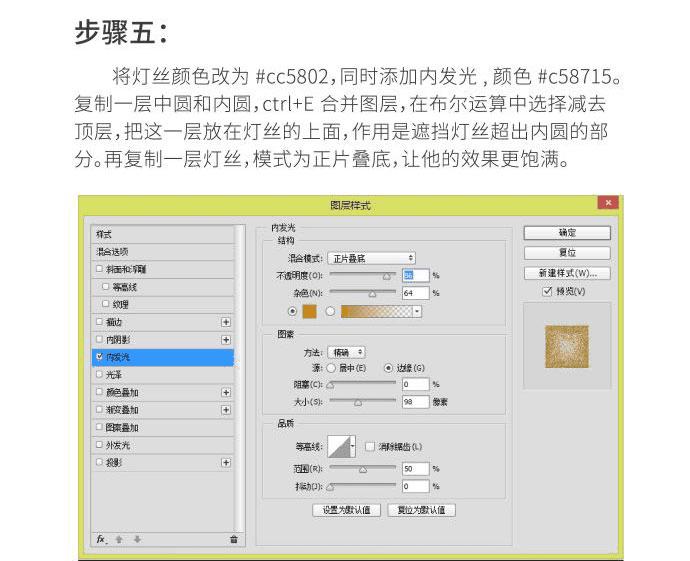The image size is (690, 561).
Task: Toggle the 图案叠加 checkbox
Action: pyautogui.click(x=99, y=427)
